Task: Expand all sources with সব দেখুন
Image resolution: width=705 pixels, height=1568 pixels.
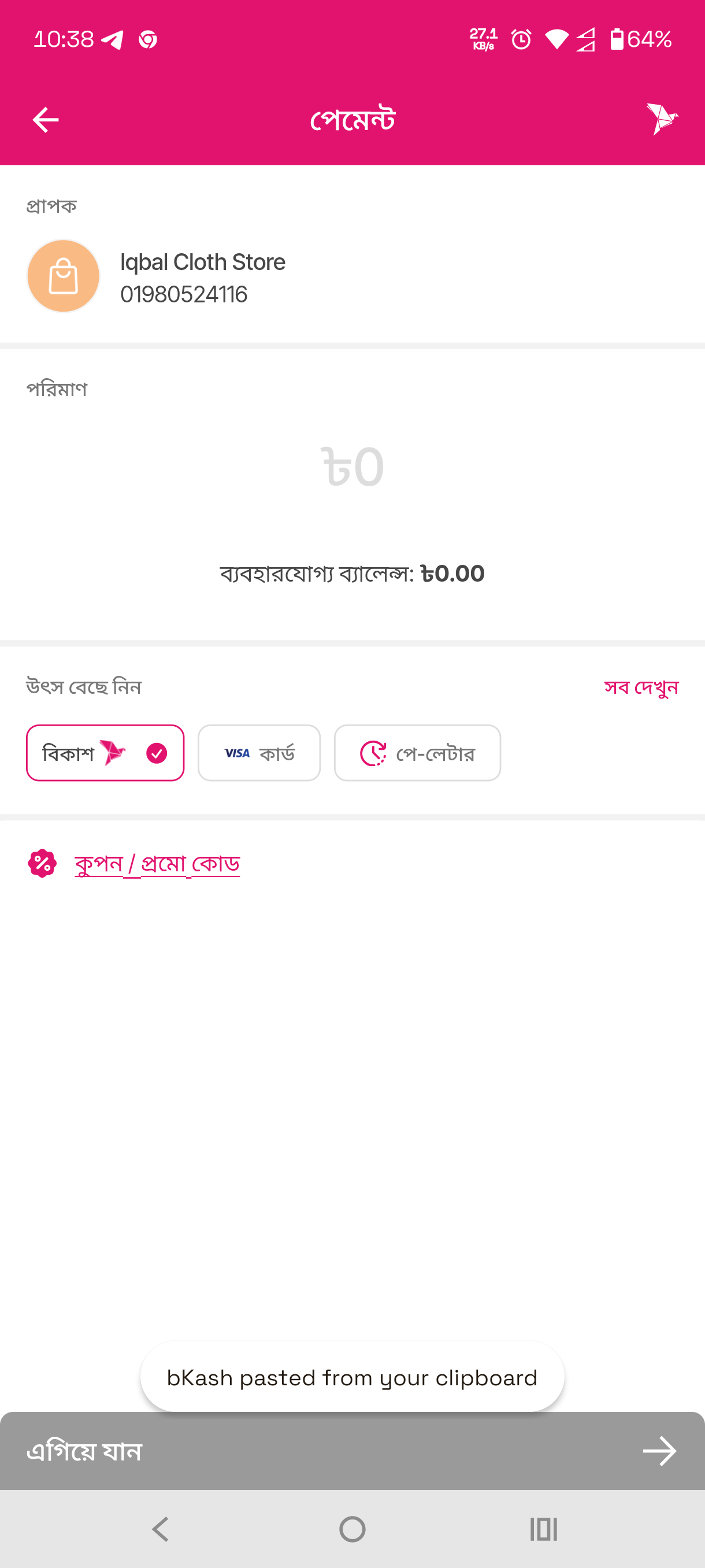Action: pos(640,687)
